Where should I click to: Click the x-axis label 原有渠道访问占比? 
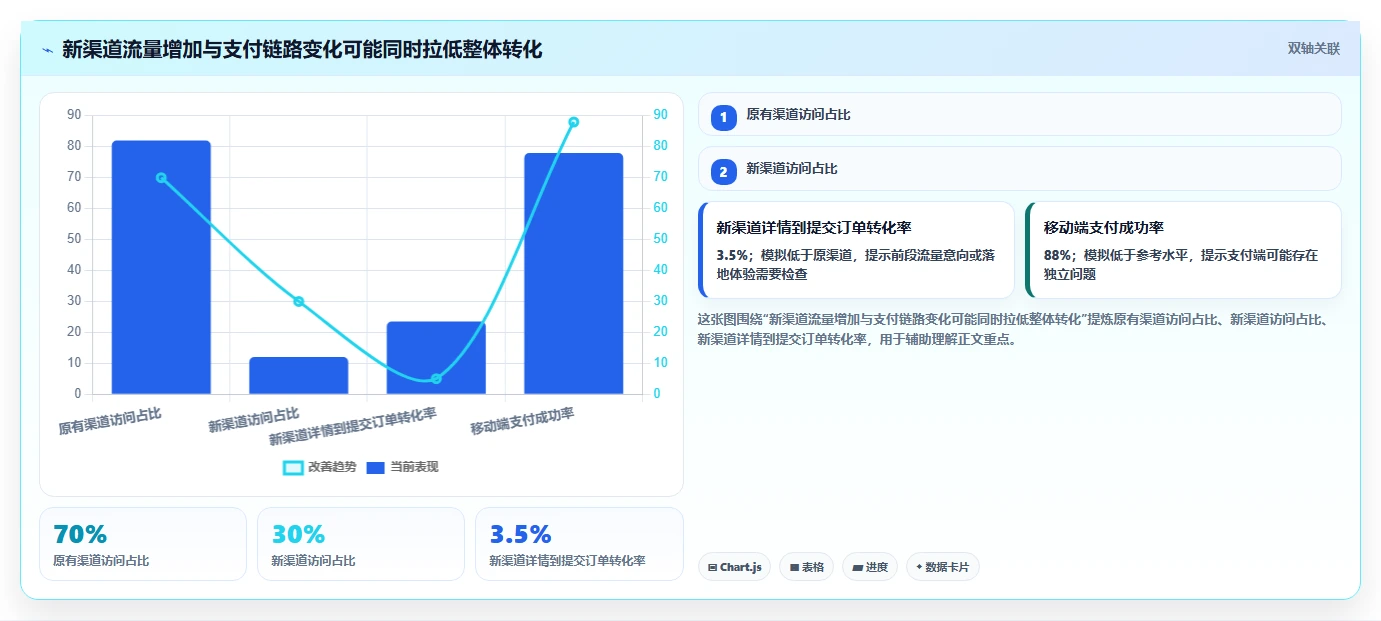coord(110,421)
